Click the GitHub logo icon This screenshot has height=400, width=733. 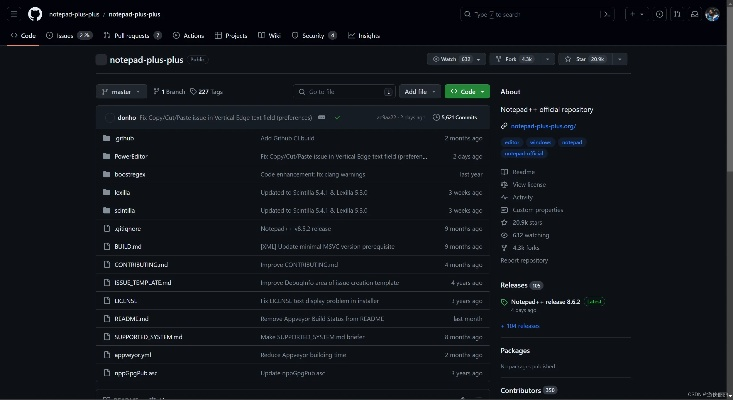point(35,14)
